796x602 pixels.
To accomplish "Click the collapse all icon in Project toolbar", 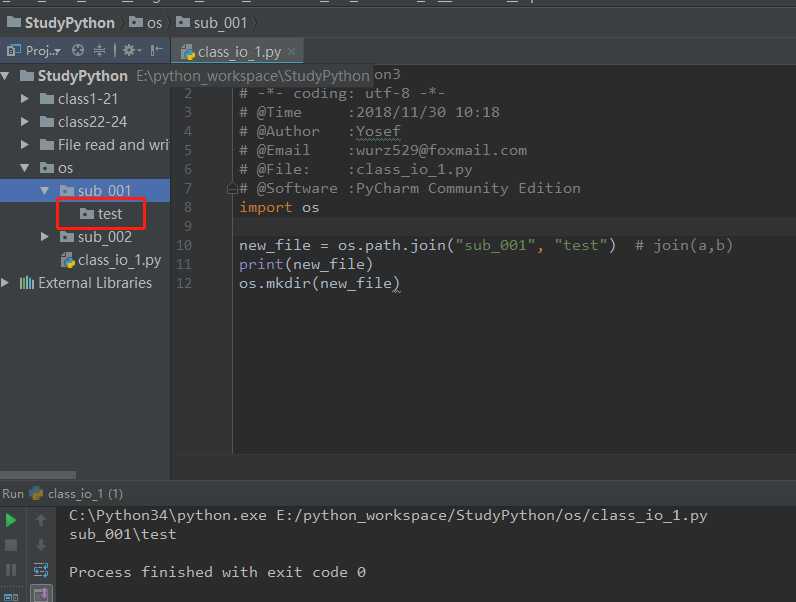I will click(100, 50).
